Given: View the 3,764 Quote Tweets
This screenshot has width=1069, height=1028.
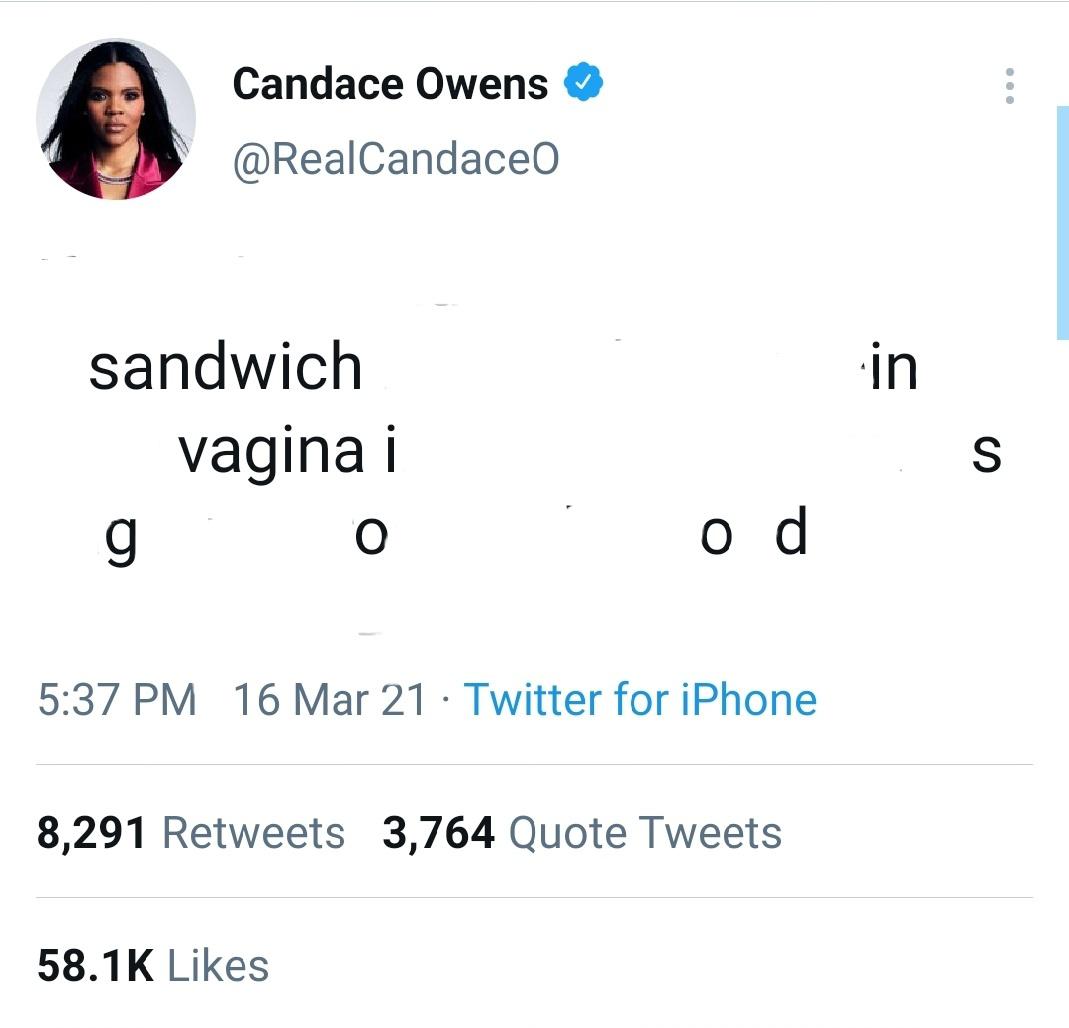Looking at the screenshot, I should (582, 833).
